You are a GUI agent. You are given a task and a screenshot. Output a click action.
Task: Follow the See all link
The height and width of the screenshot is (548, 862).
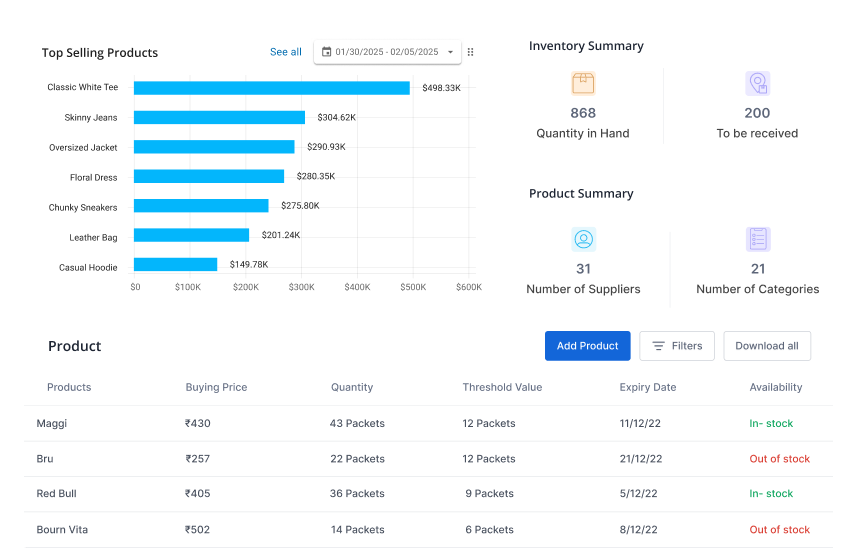pyautogui.click(x=285, y=52)
